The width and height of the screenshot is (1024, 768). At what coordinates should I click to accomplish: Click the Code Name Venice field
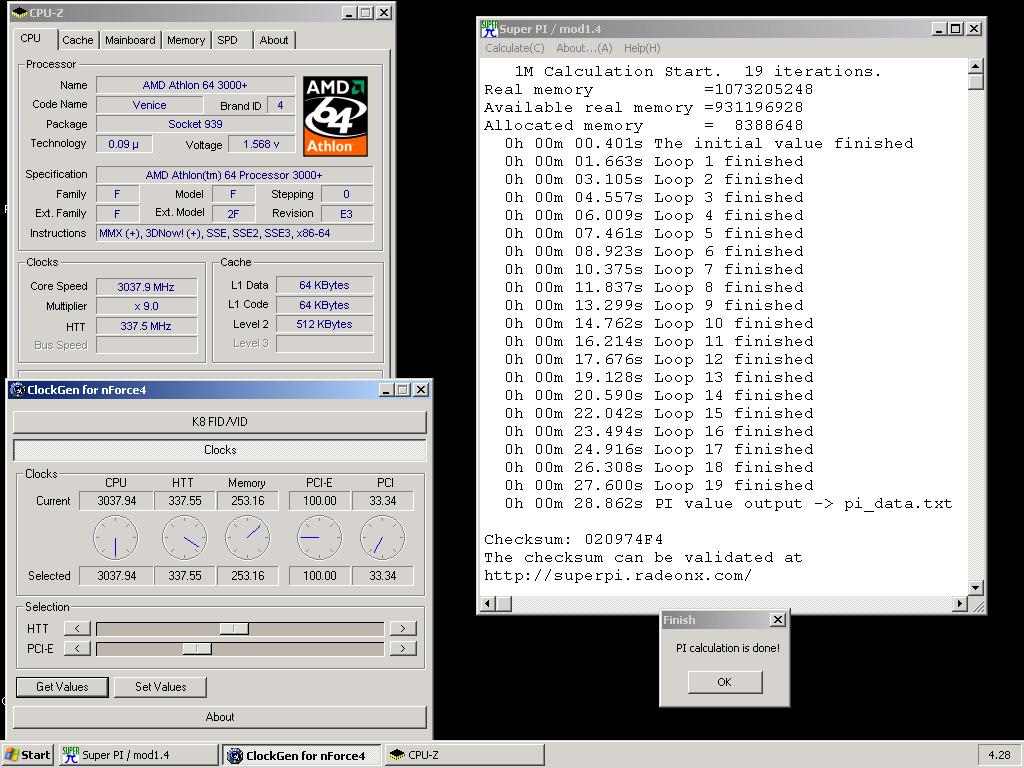[x=150, y=105]
